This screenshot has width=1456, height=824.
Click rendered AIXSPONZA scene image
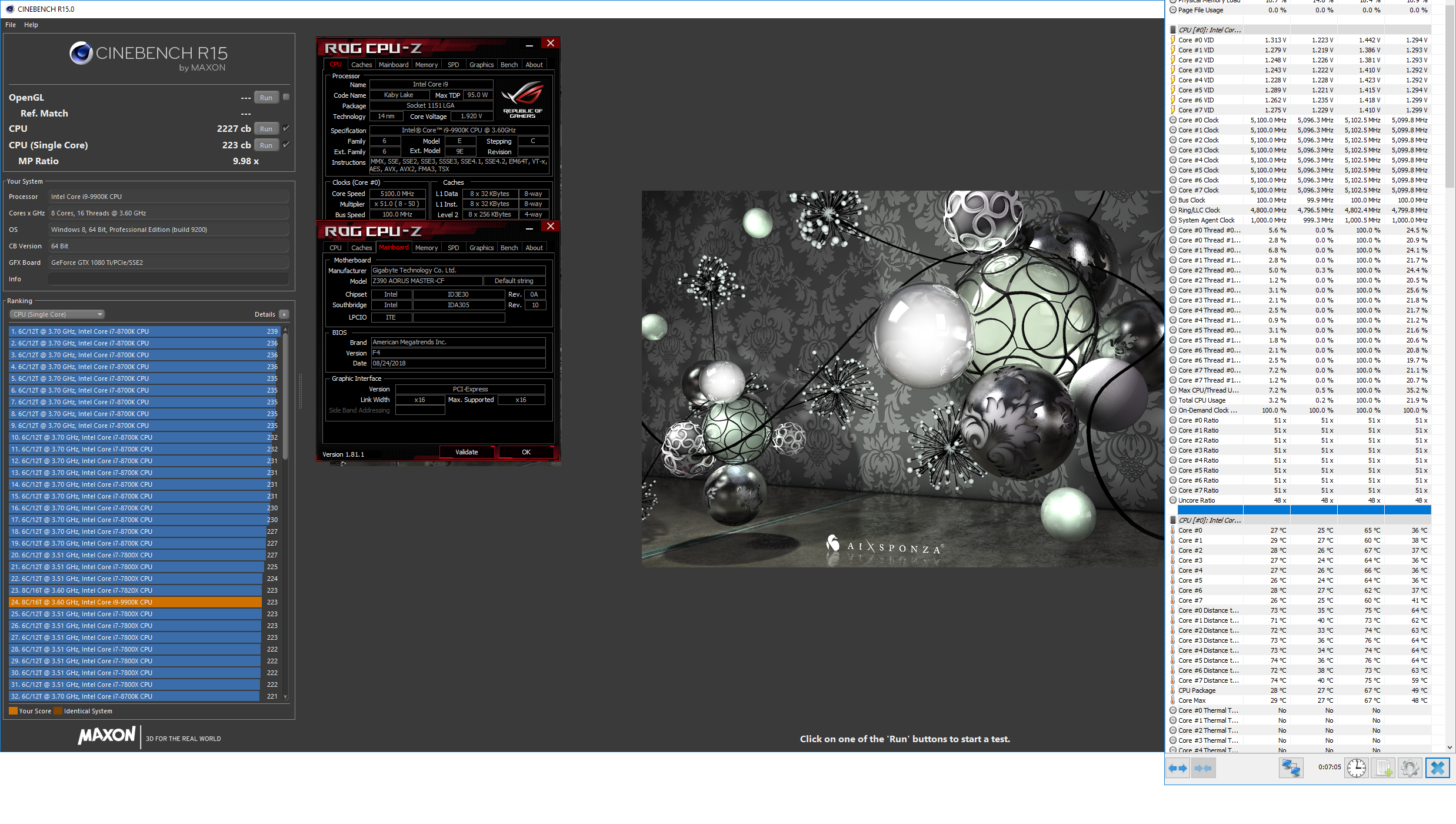[x=902, y=378]
